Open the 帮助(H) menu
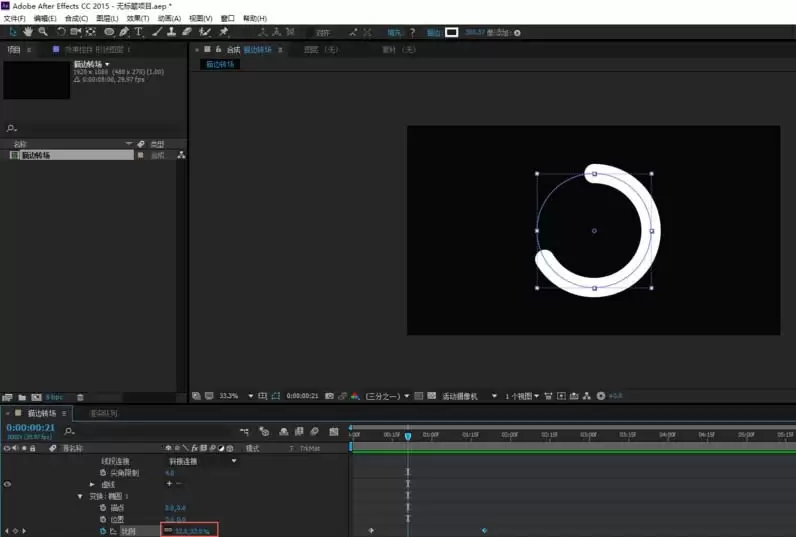The width and height of the screenshot is (796, 537). [x=255, y=18]
